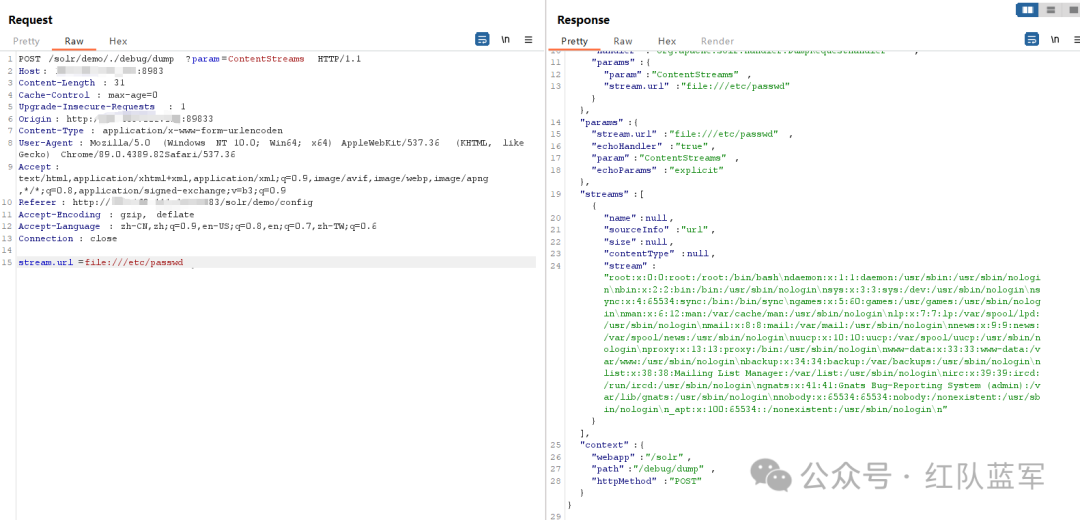Click the Response panel title
Screen dimensions: 1080x520
tap(583, 20)
